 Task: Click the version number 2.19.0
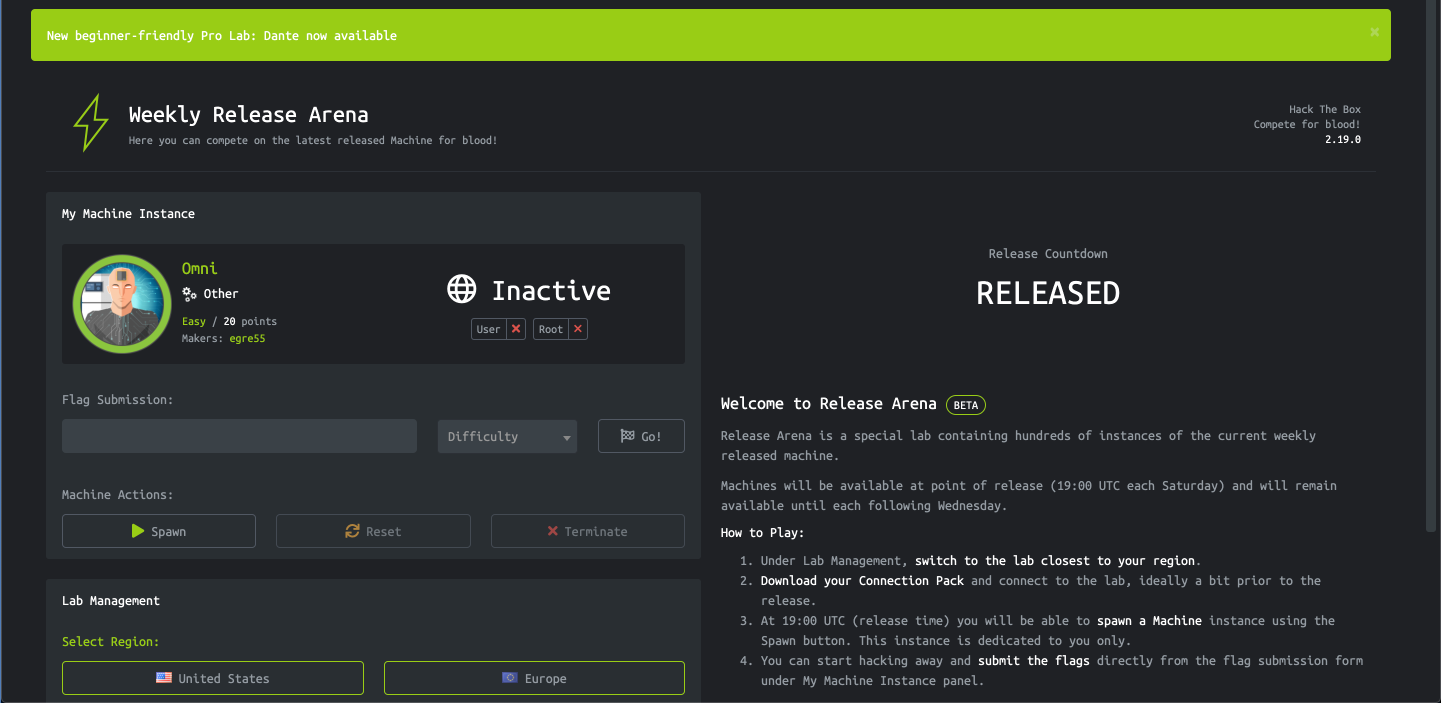pos(1343,140)
